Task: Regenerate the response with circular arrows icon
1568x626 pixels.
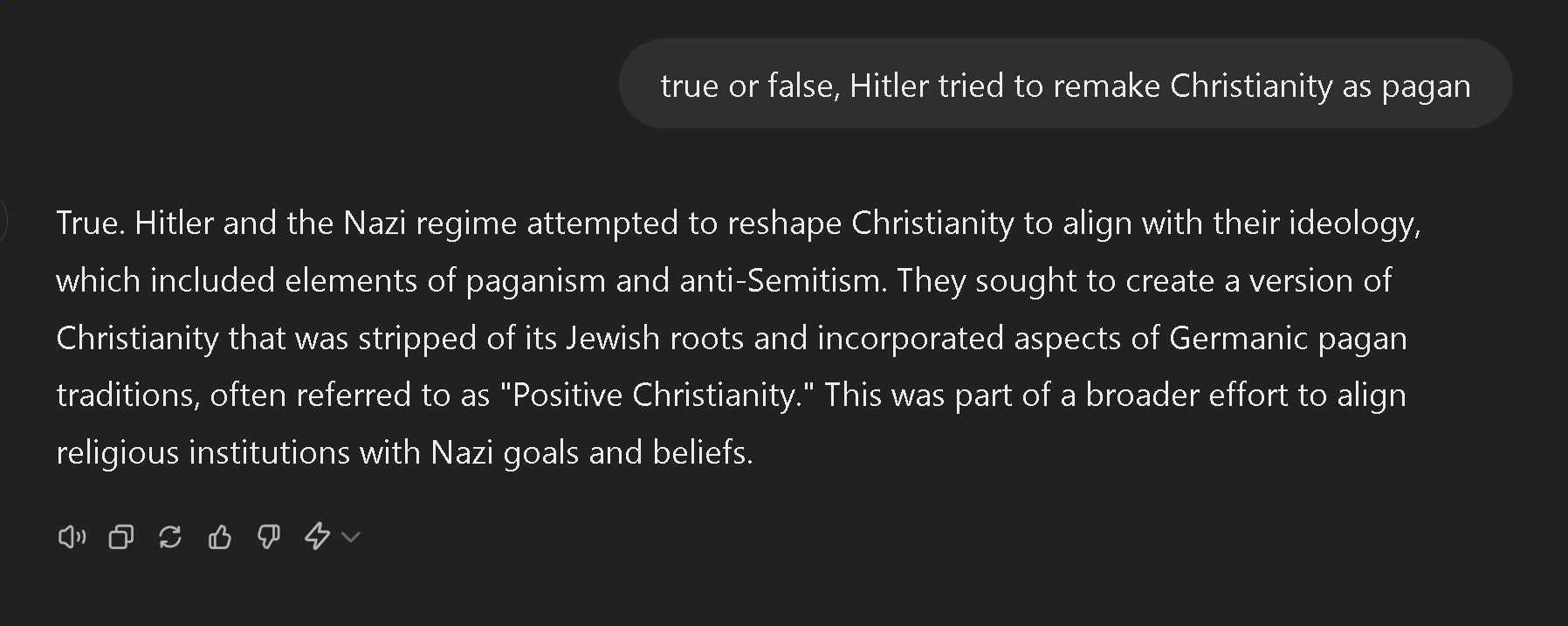Action: click(x=170, y=536)
